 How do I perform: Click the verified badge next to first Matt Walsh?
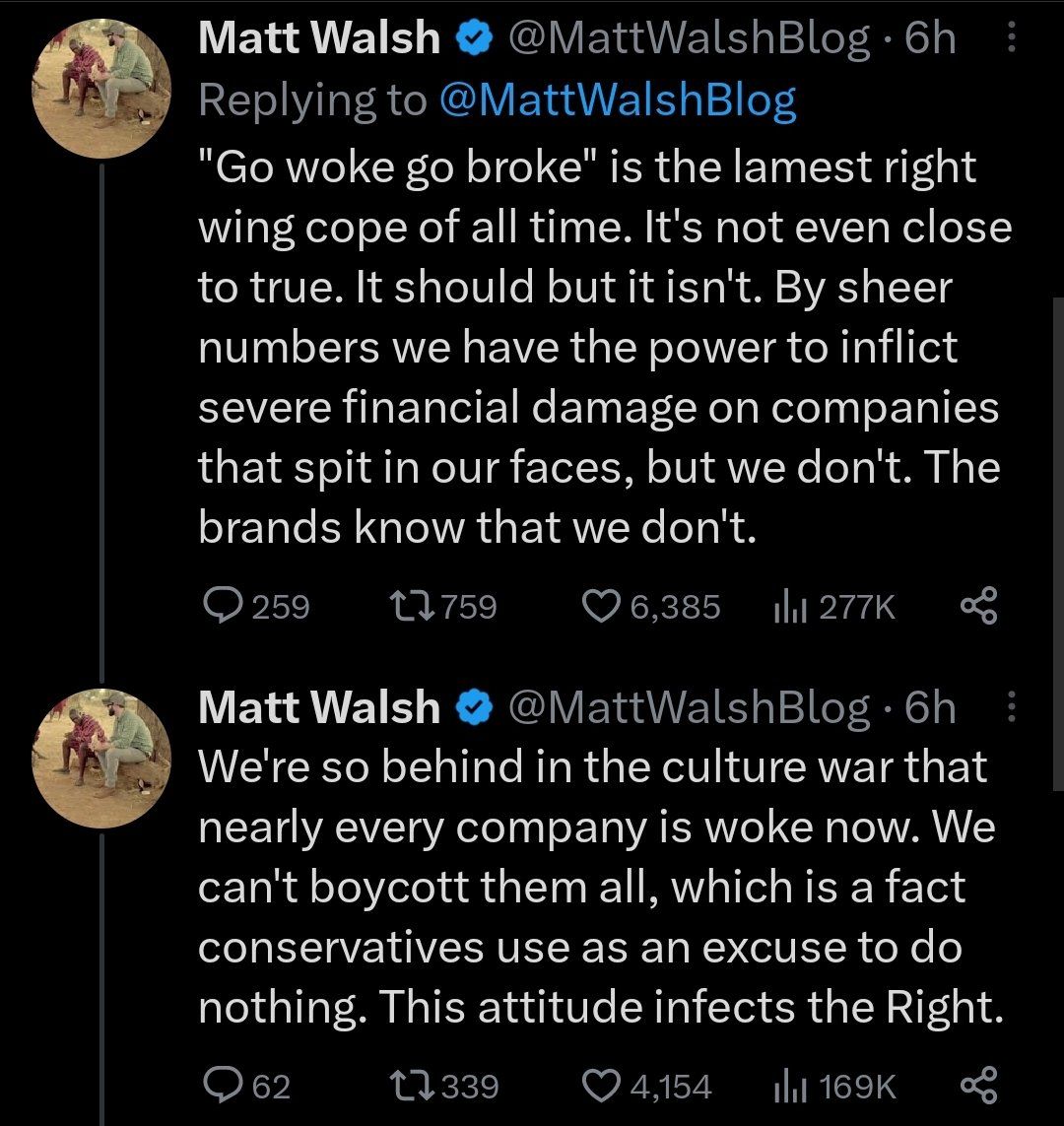click(474, 39)
